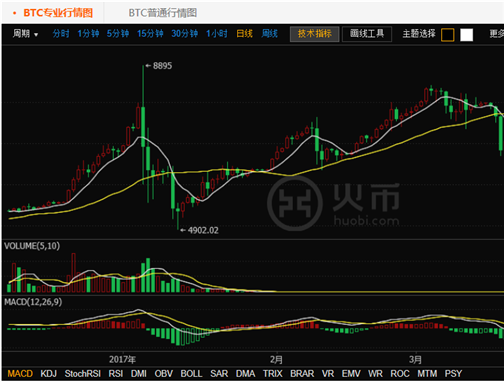504x382 pixels.
Task: Click the 2月 time axis label
Action: (x=276, y=359)
